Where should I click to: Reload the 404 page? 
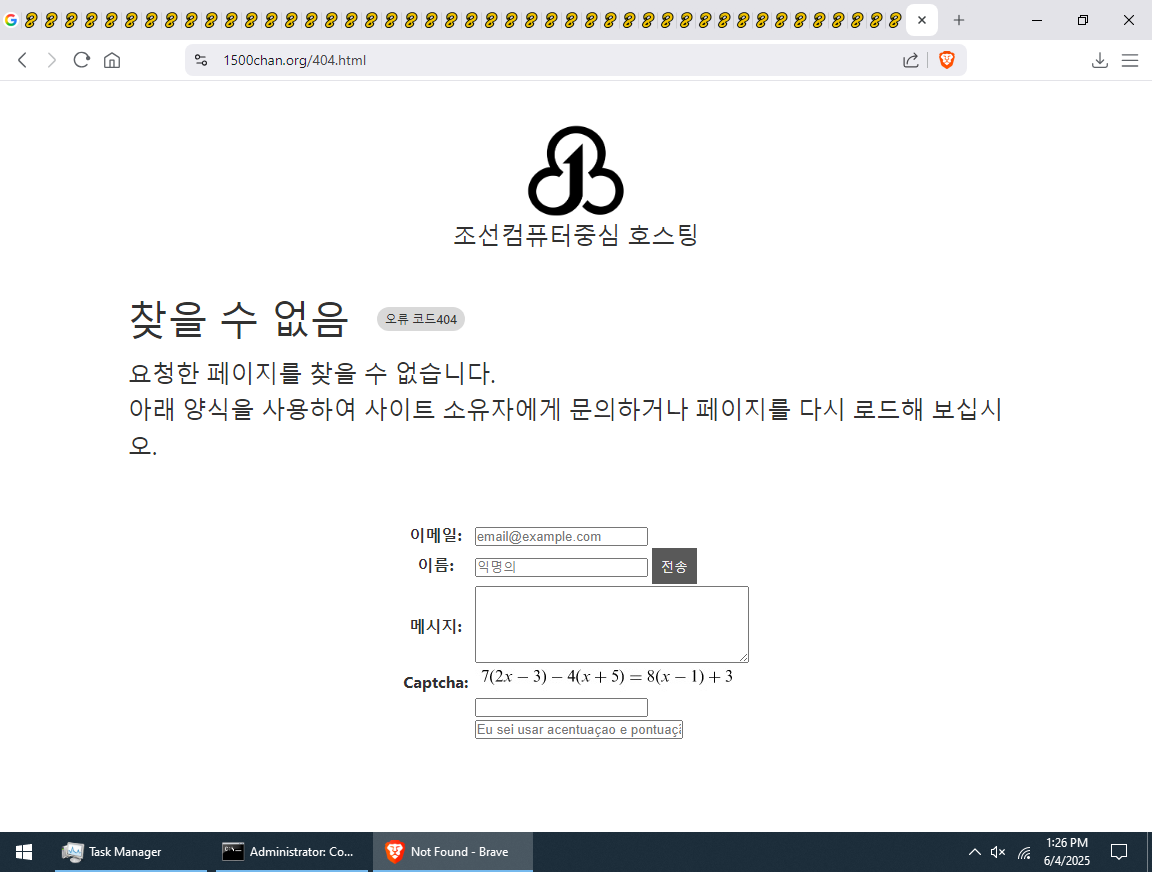(82, 60)
